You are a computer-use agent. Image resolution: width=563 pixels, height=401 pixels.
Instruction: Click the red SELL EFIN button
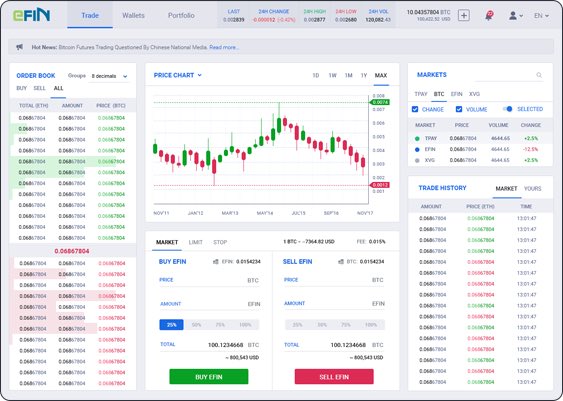click(x=334, y=377)
